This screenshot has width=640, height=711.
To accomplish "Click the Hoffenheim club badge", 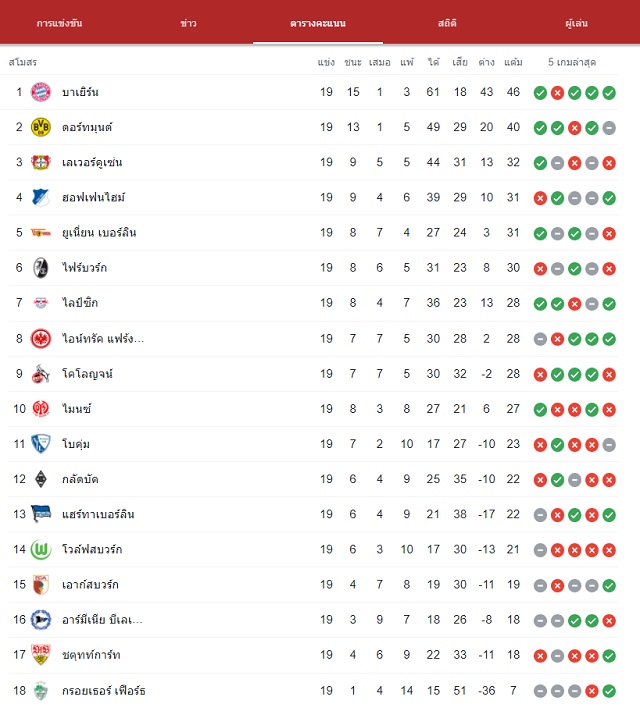I will 40,197.
